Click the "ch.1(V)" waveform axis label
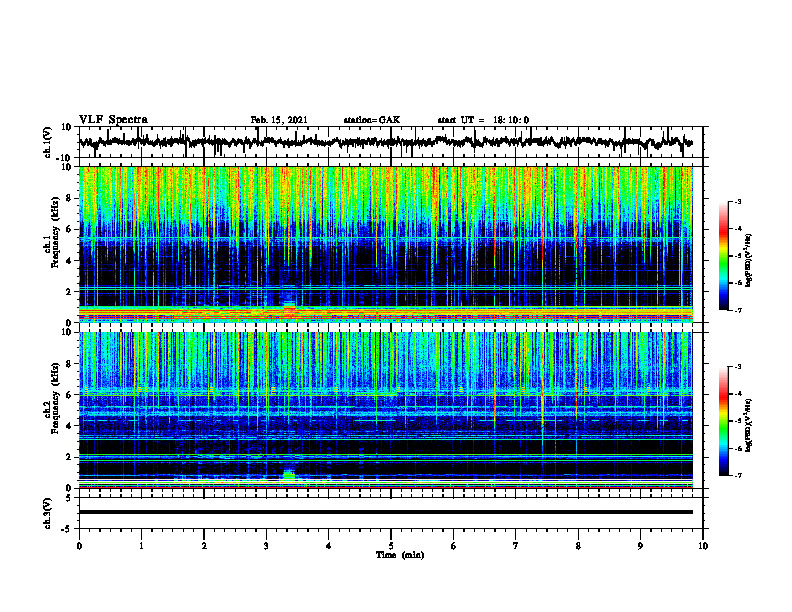The height and width of the screenshot is (612, 792). click(48, 142)
